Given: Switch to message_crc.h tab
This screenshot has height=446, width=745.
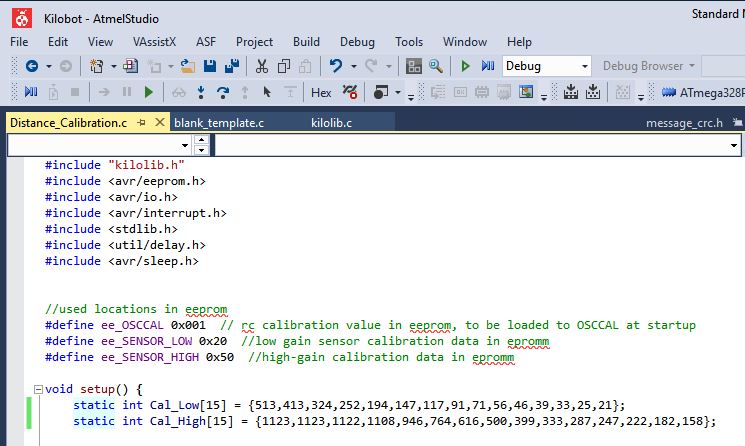Looking at the screenshot, I should (684, 123).
